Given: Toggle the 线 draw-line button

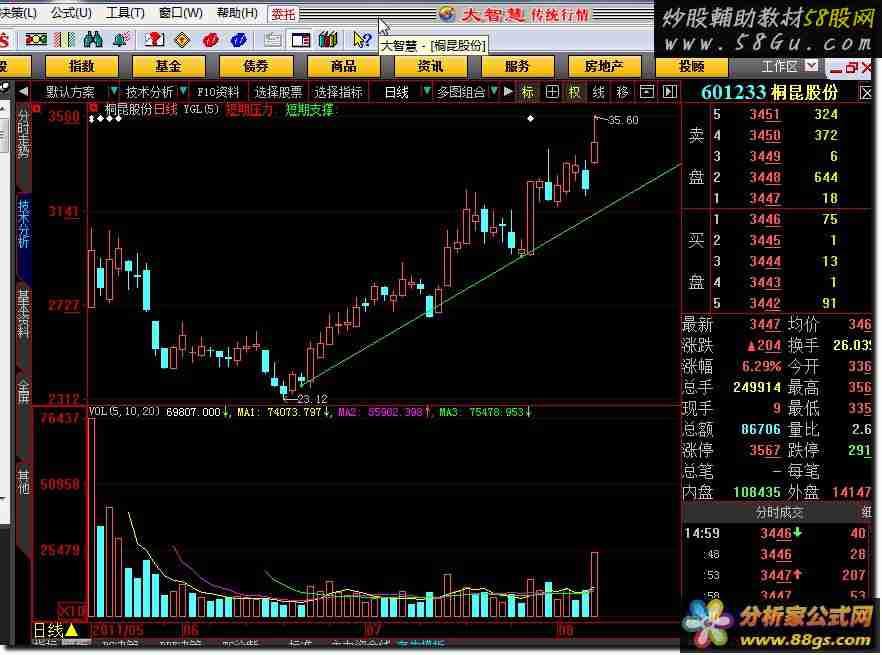Looking at the screenshot, I should (x=598, y=92).
